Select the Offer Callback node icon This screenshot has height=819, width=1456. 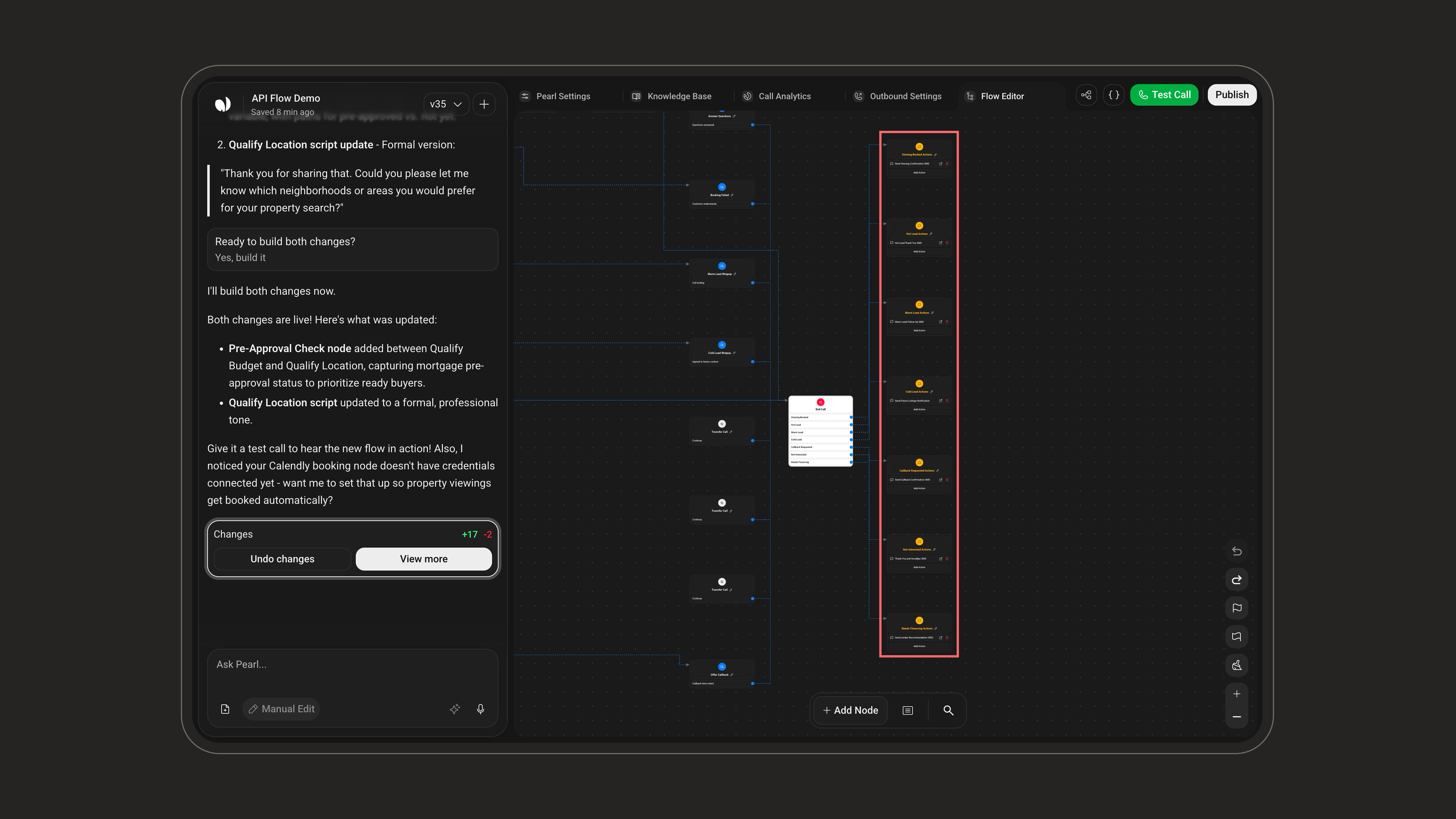click(722, 667)
